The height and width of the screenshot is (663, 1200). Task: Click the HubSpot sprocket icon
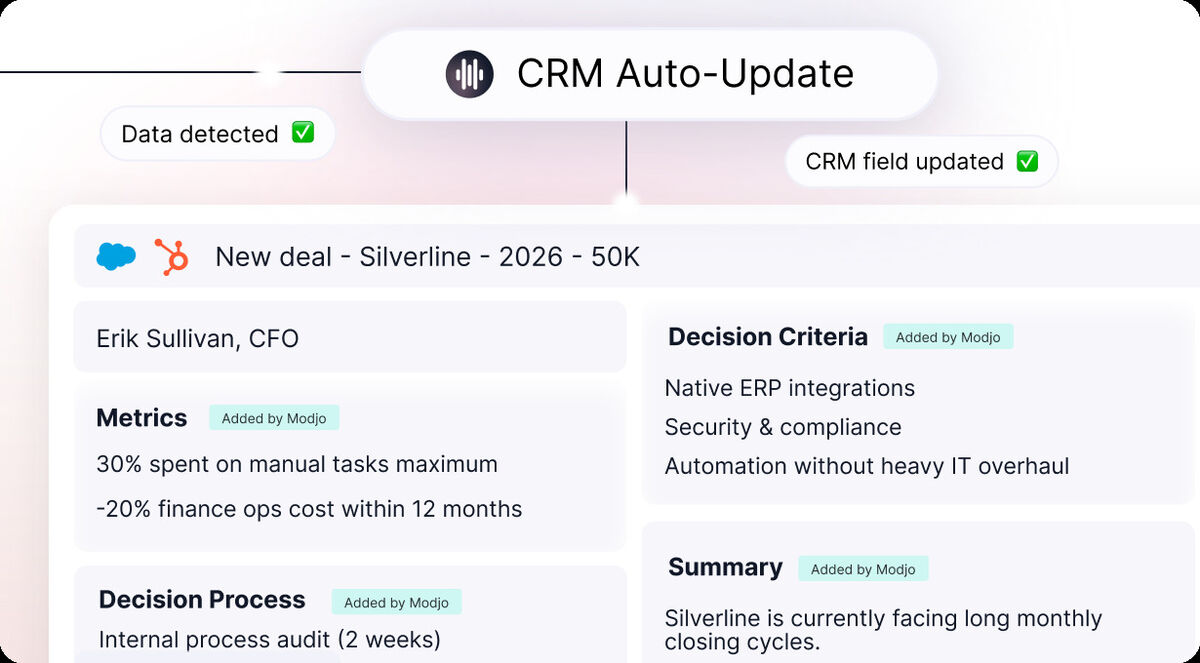[172, 257]
